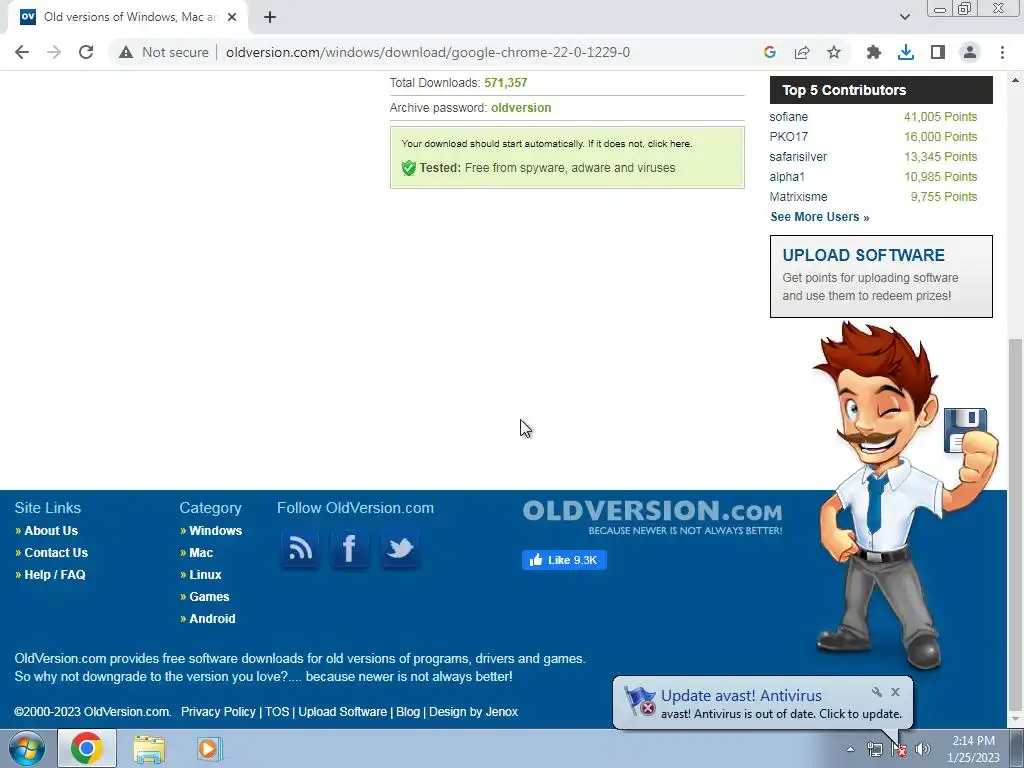Click the Facebook Like 9.3K button
The height and width of the screenshot is (768, 1024).
[564, 560]
